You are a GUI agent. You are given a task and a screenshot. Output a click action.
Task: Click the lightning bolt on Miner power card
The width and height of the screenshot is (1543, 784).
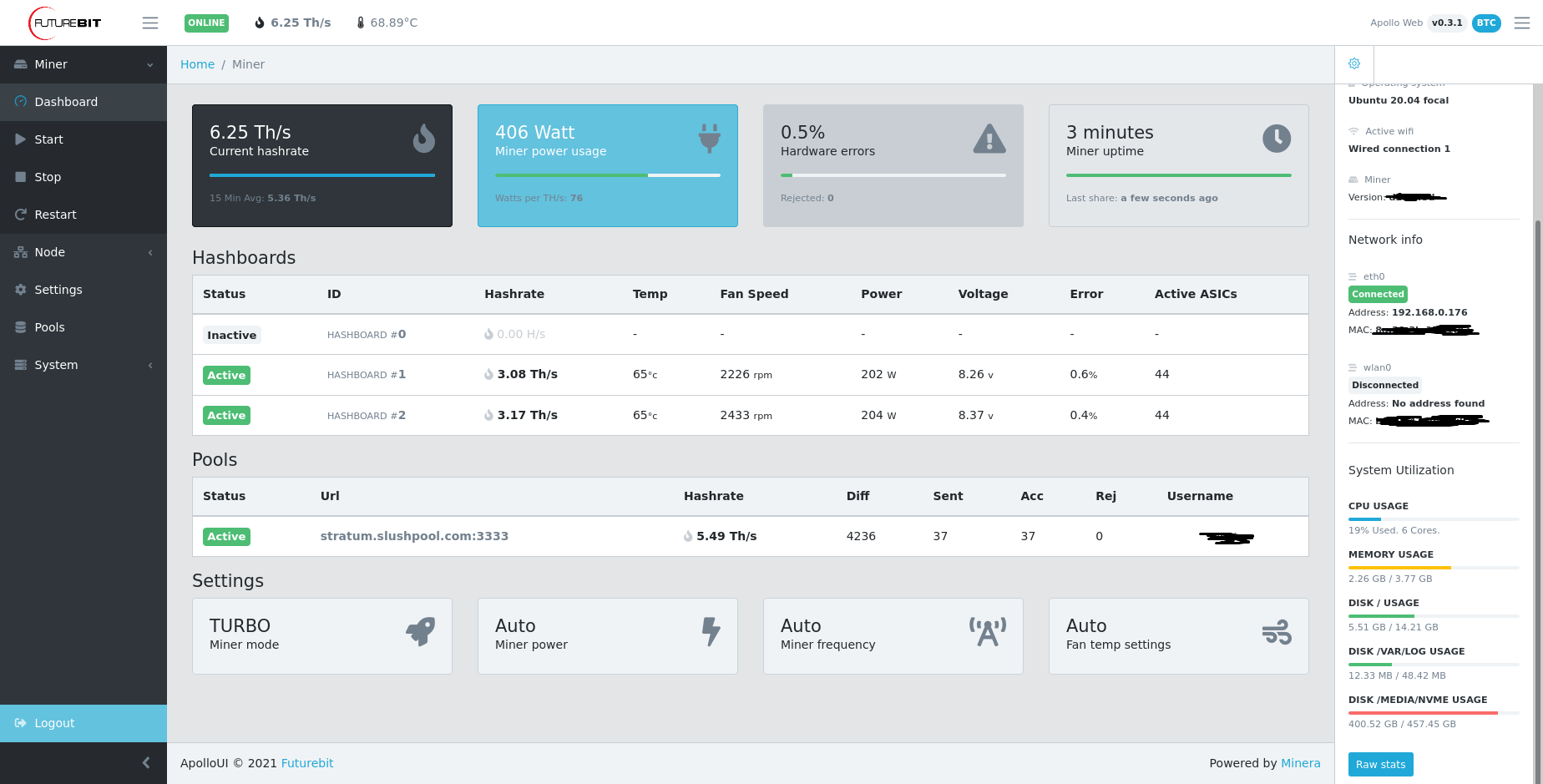pos(711,631)
